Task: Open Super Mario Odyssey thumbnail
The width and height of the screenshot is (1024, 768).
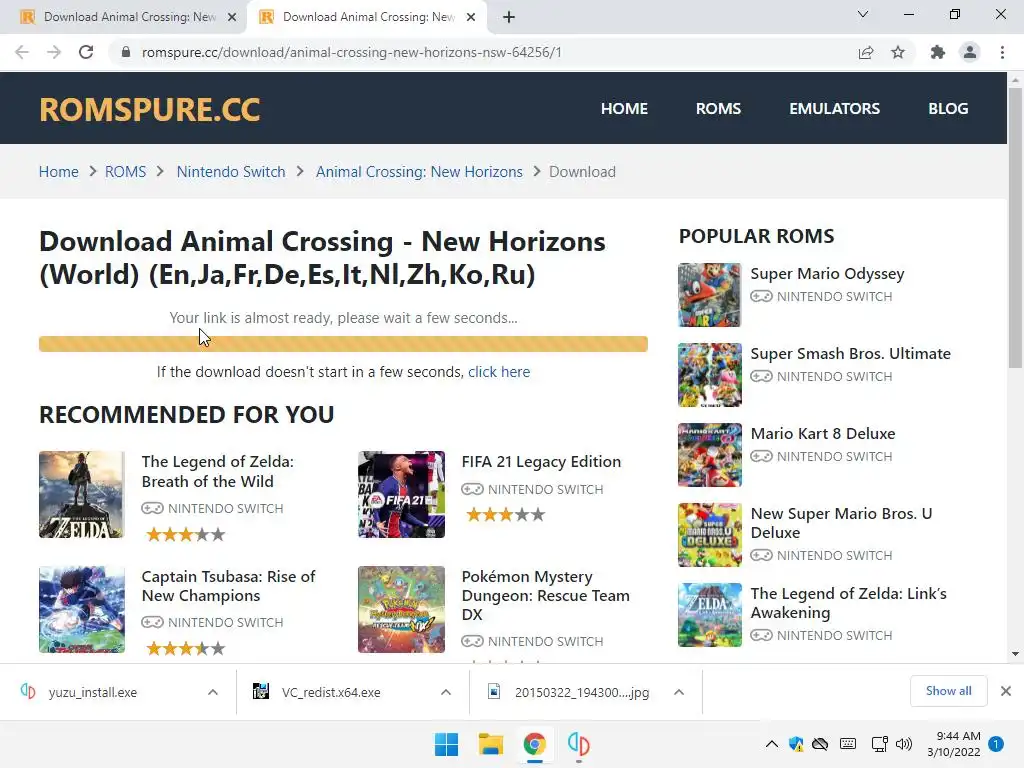Action: click(710, 295)
